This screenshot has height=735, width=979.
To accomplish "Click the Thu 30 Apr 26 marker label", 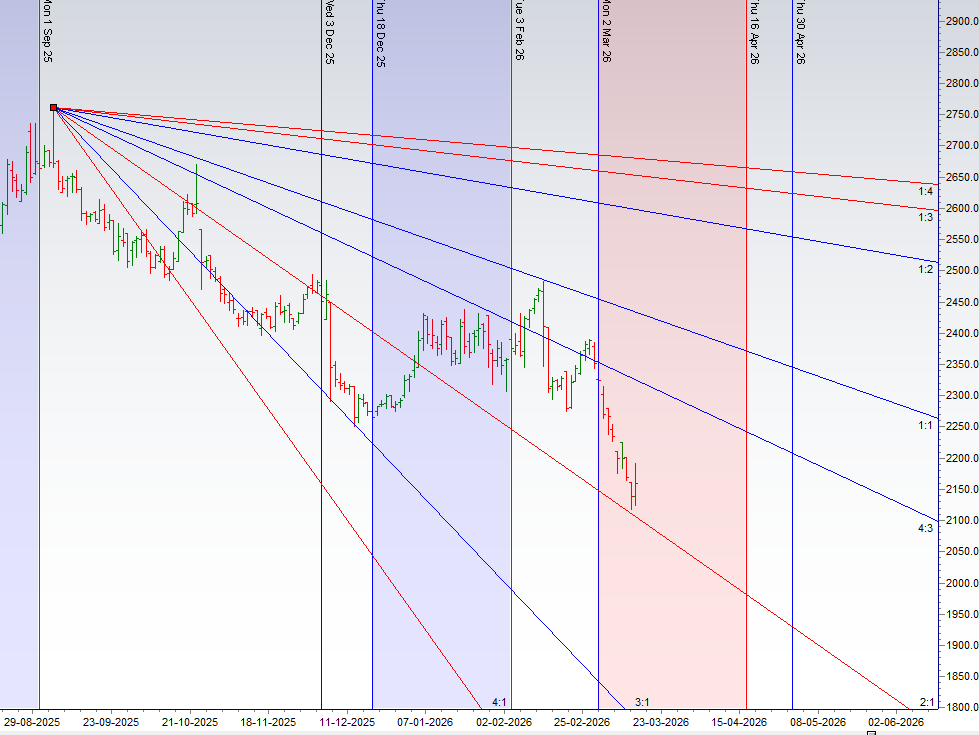I will (800, 33).
